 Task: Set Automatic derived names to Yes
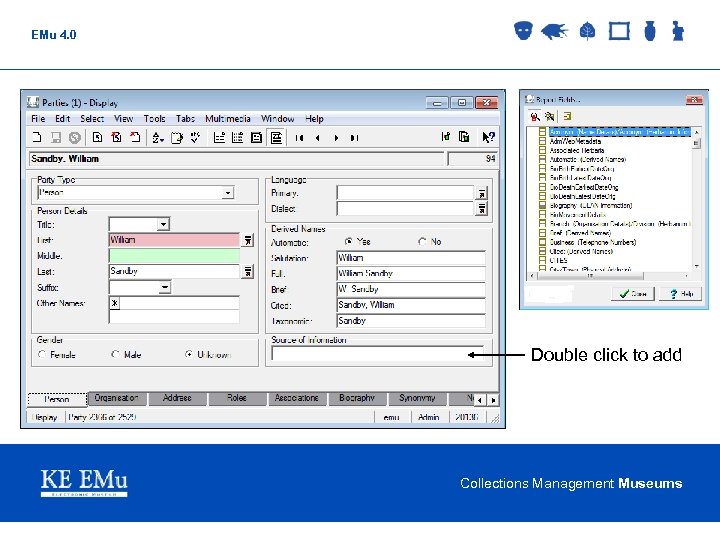(x=349, y=242)
